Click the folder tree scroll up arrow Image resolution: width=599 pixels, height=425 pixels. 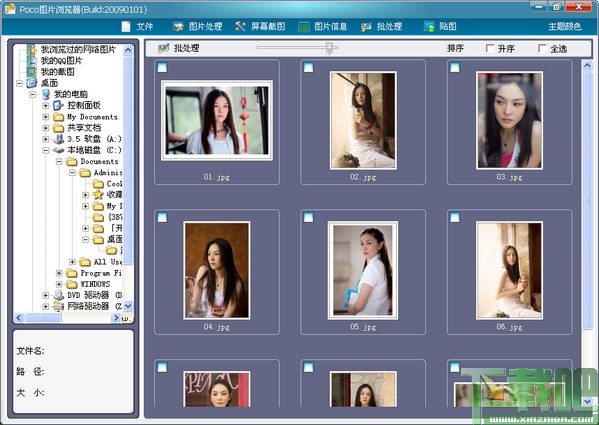click(x=128, y=50)
